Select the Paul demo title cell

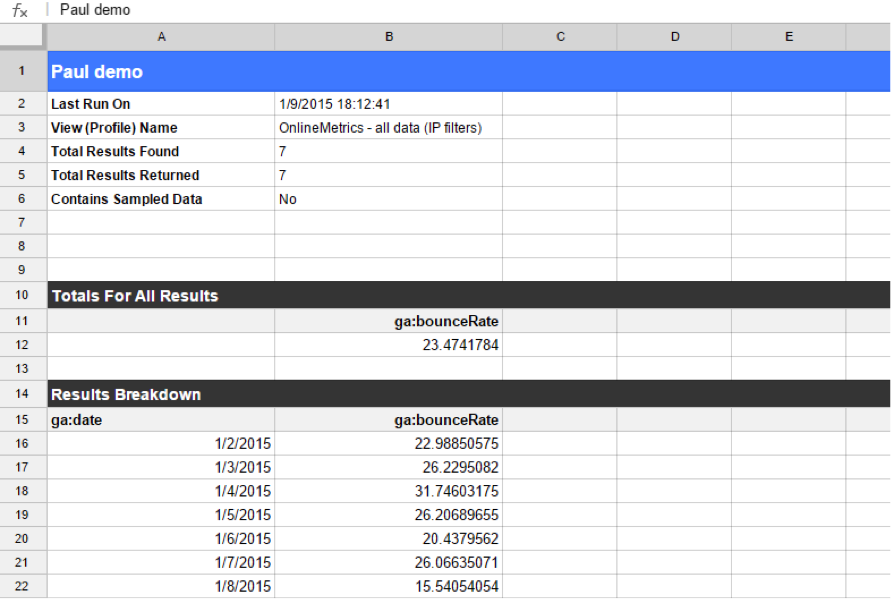tap(469, 72)
